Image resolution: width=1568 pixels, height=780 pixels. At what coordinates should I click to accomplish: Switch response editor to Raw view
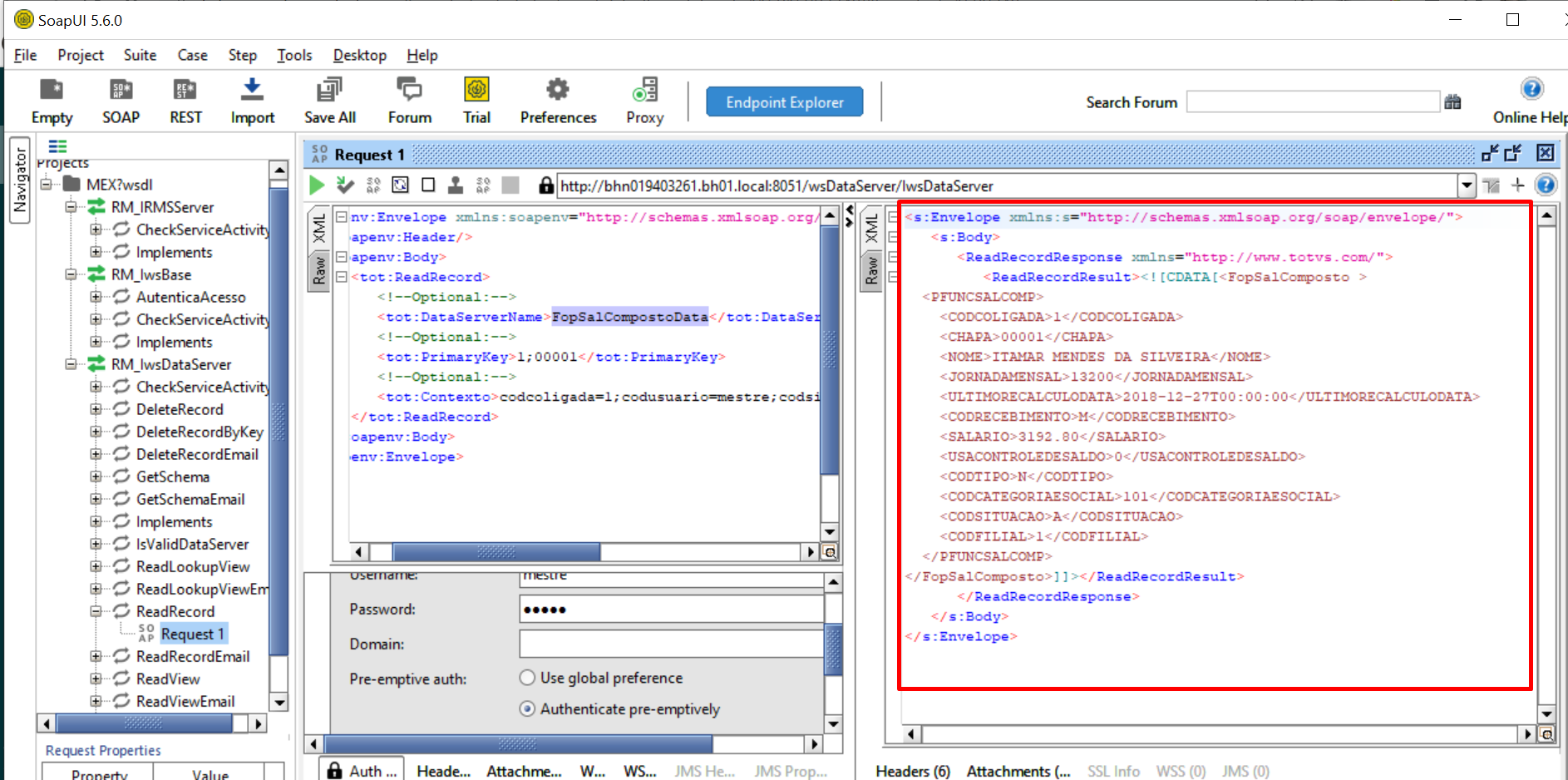pyautogui.click(x=871, y=271)
